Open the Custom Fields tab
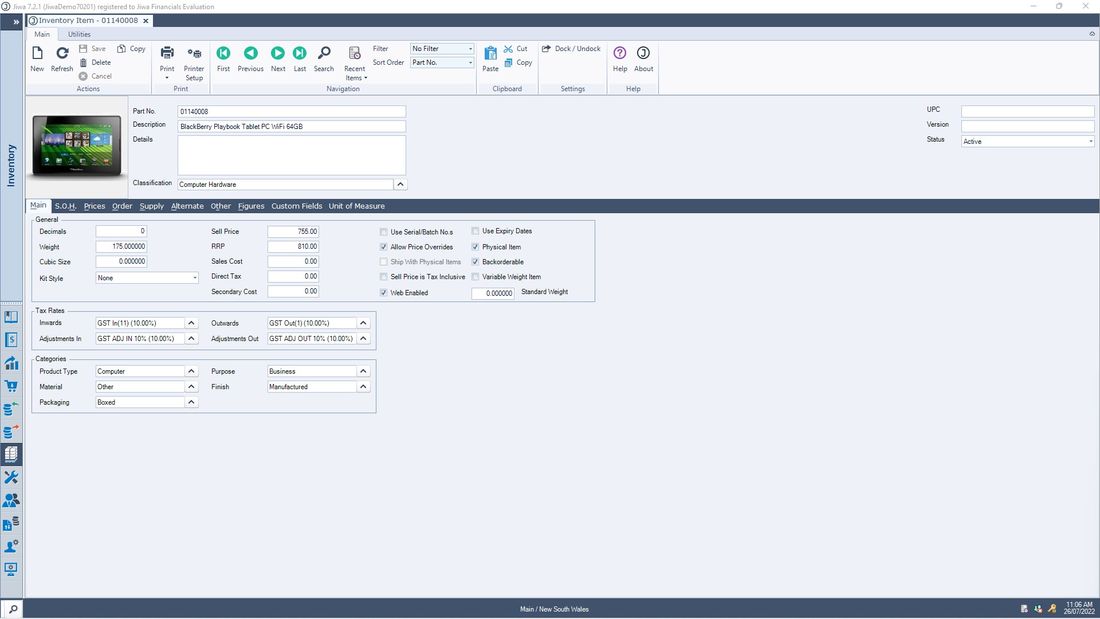1100x619 pixels. (297, 206)
